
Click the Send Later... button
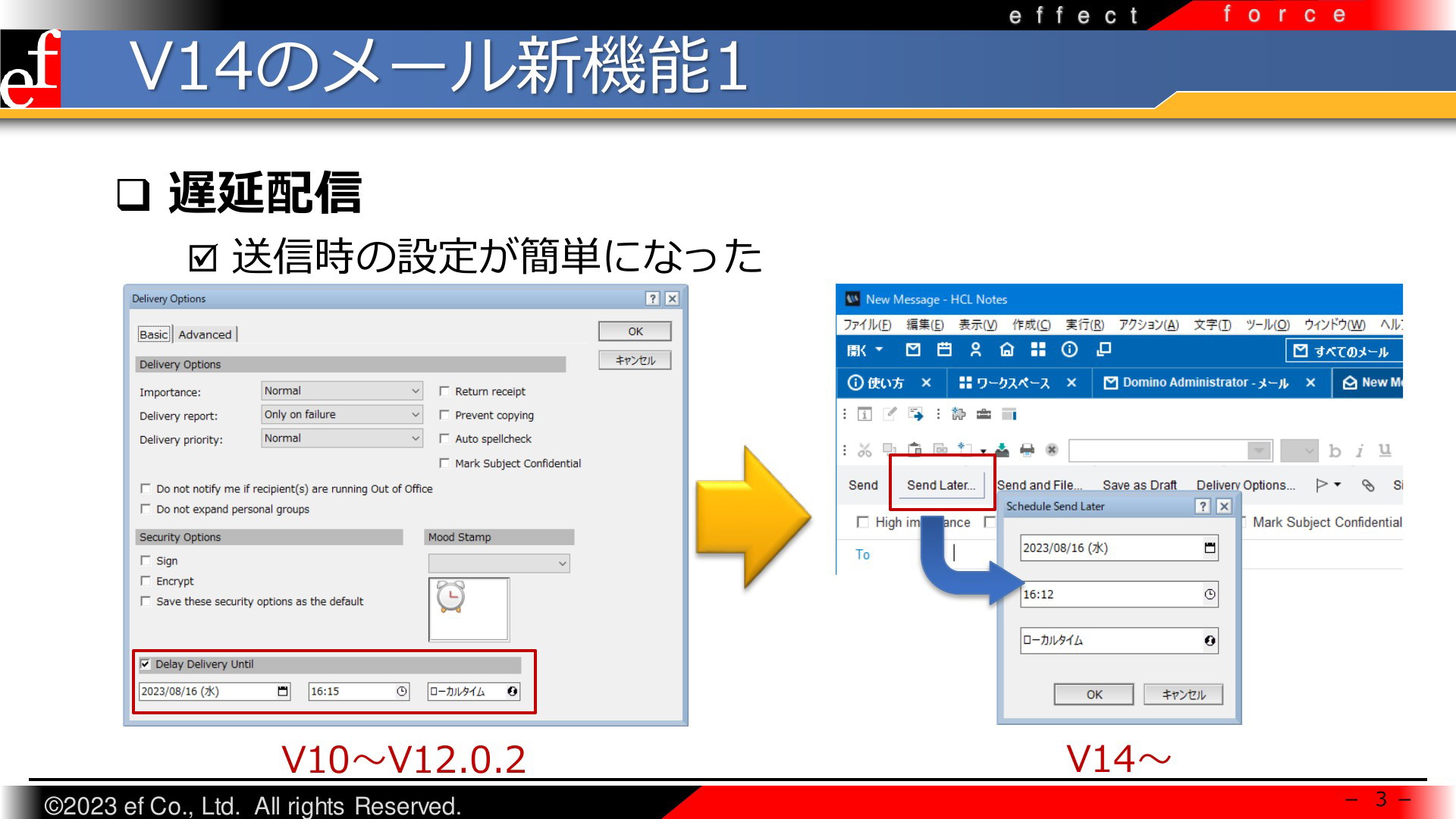point(941,485)
